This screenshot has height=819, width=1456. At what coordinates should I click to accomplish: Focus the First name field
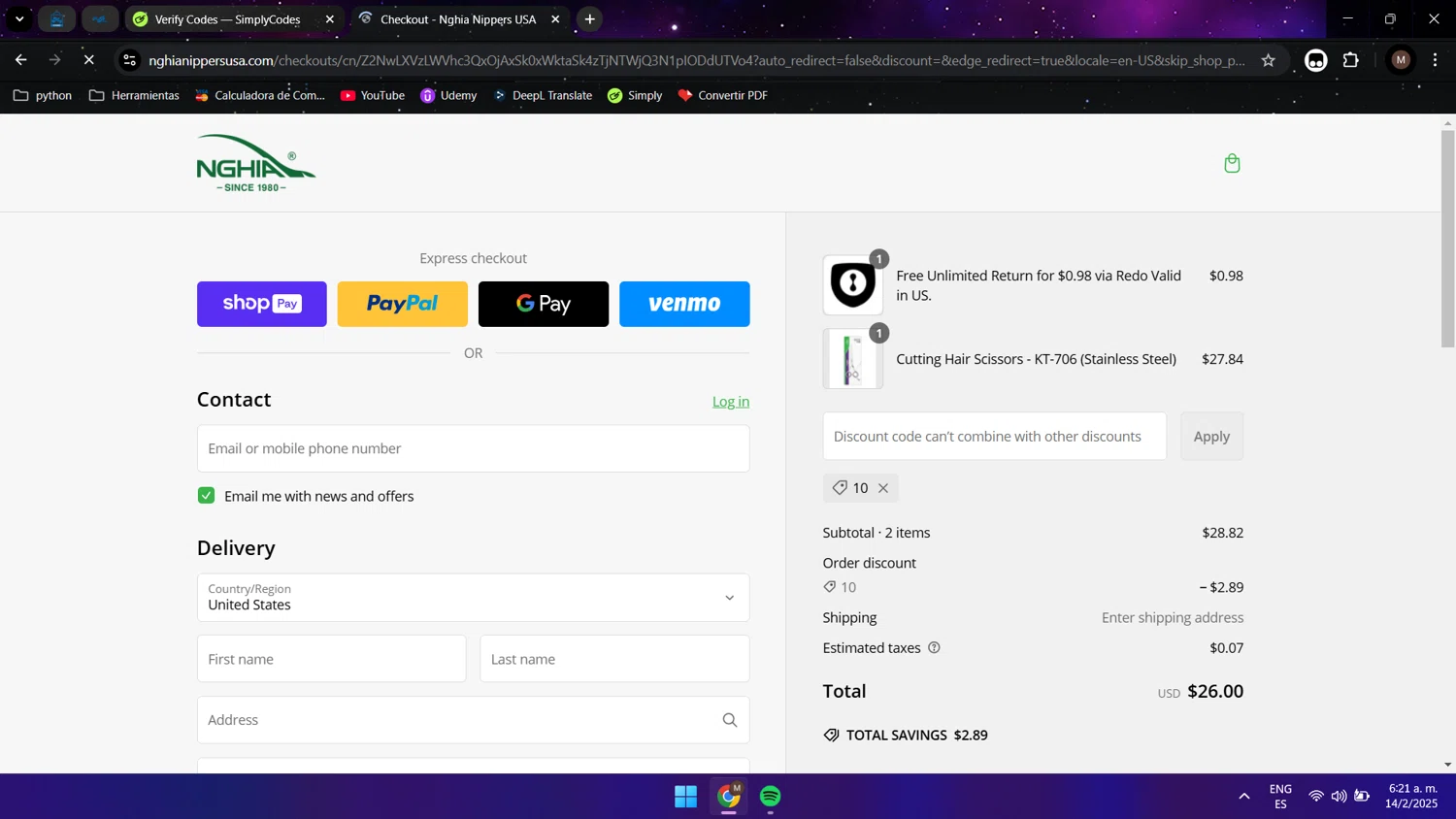pos(331,659)
